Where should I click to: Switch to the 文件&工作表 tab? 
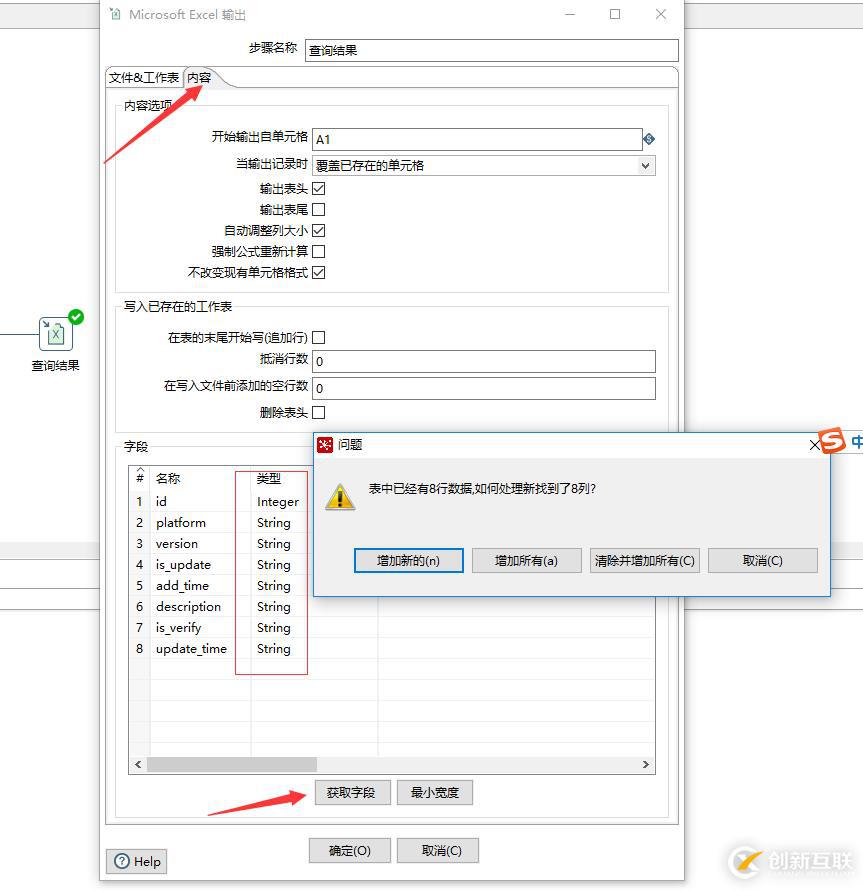point(143,77)
